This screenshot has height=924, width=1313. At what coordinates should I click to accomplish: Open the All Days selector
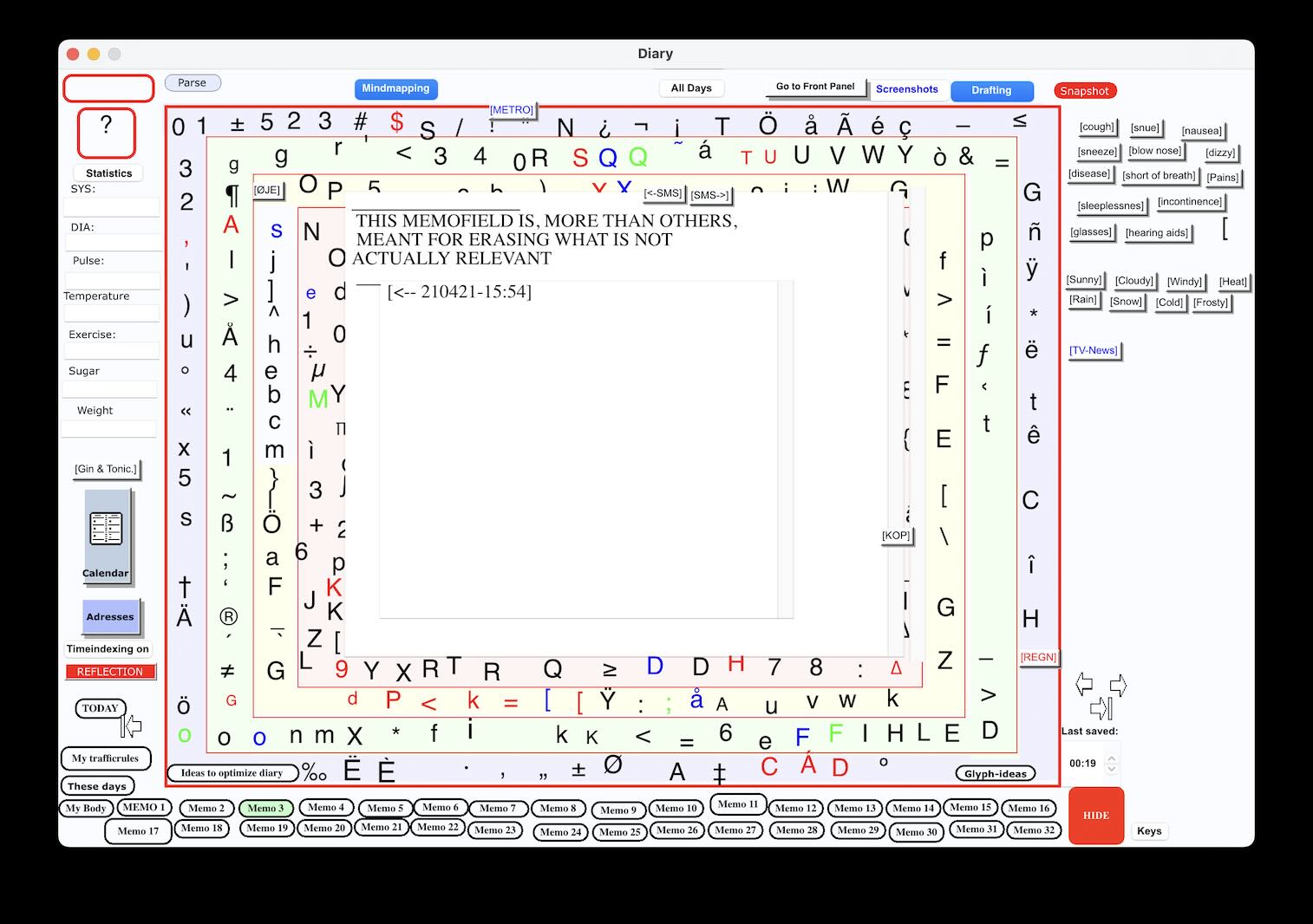point(690,88)
